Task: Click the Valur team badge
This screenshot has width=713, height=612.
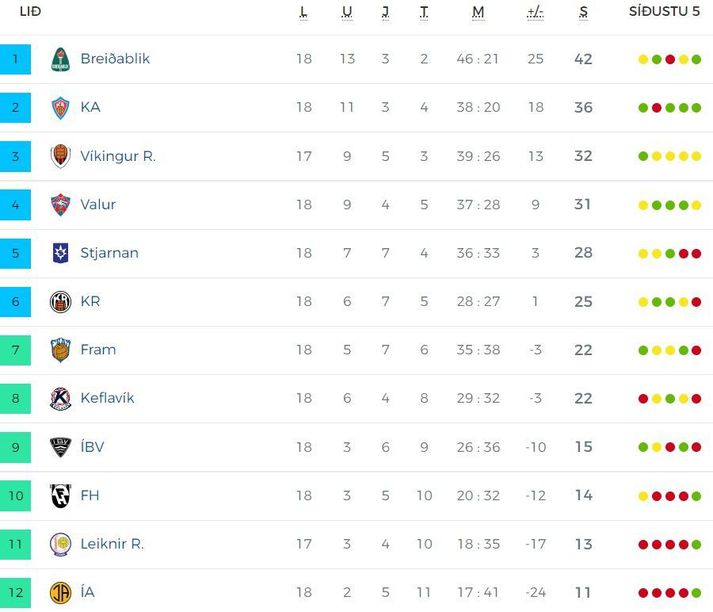Action: 60,205
